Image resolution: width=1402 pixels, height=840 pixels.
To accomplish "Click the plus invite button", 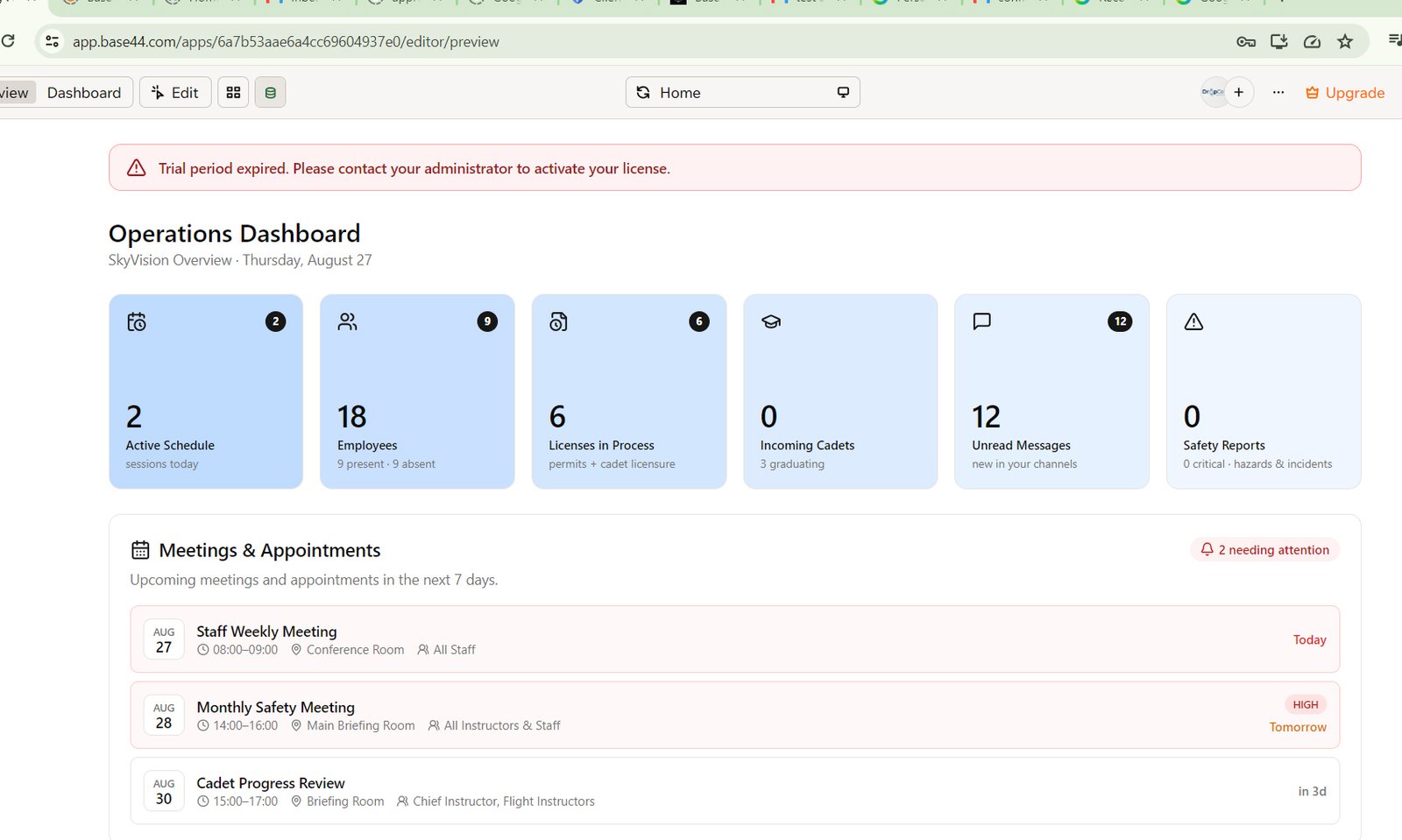I will [x=1239, y=92].
